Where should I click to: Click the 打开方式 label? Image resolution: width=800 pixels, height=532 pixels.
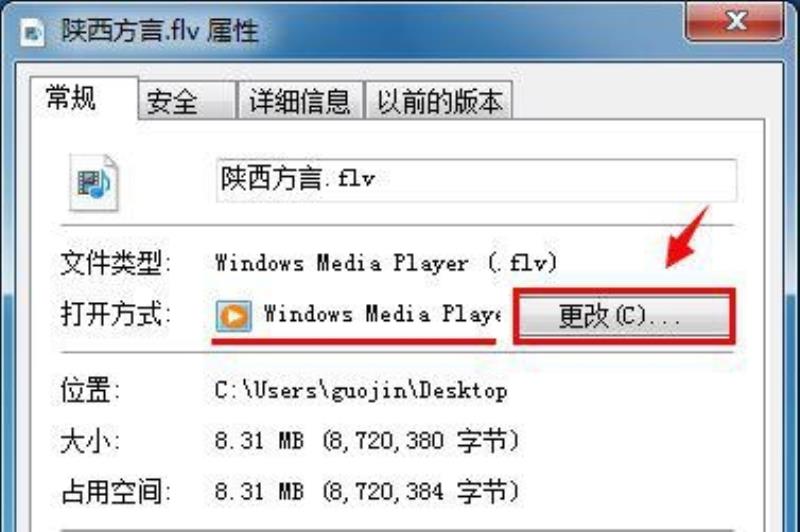click(115, 314)
